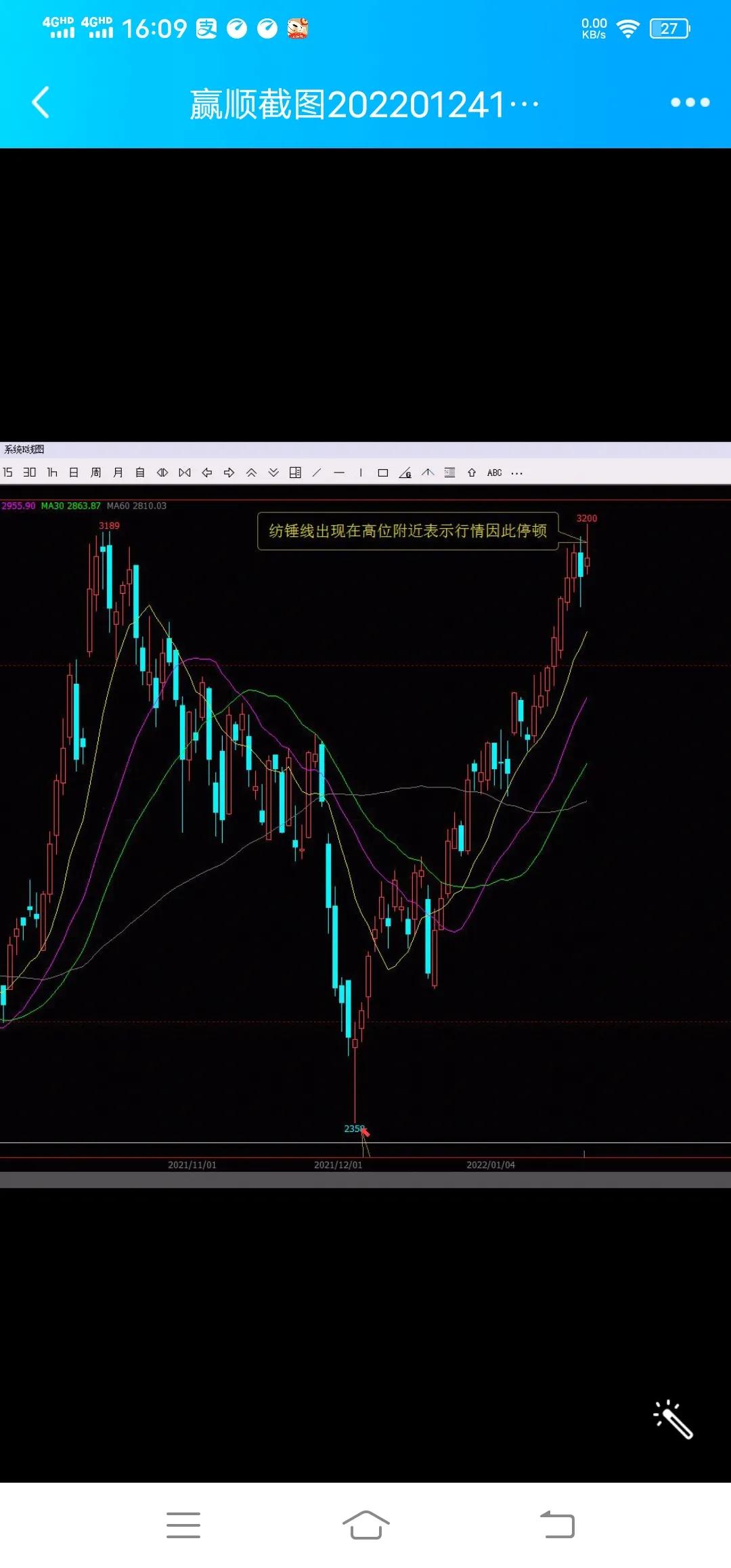Expand the toolbar's more tools ellipsis
The image size is (731, 1568).
point(517,473)
